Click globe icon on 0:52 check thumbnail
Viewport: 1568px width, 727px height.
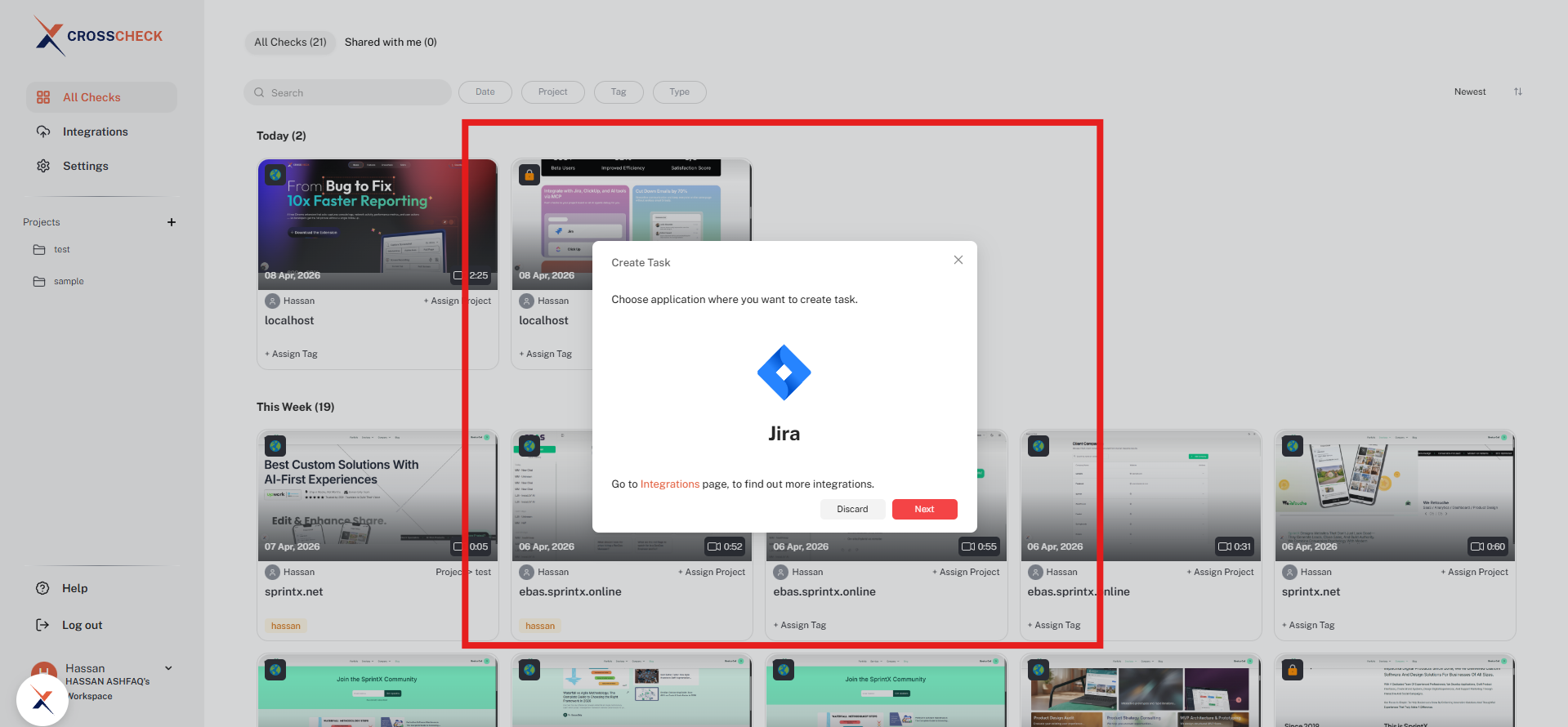(x=529, y=446)
